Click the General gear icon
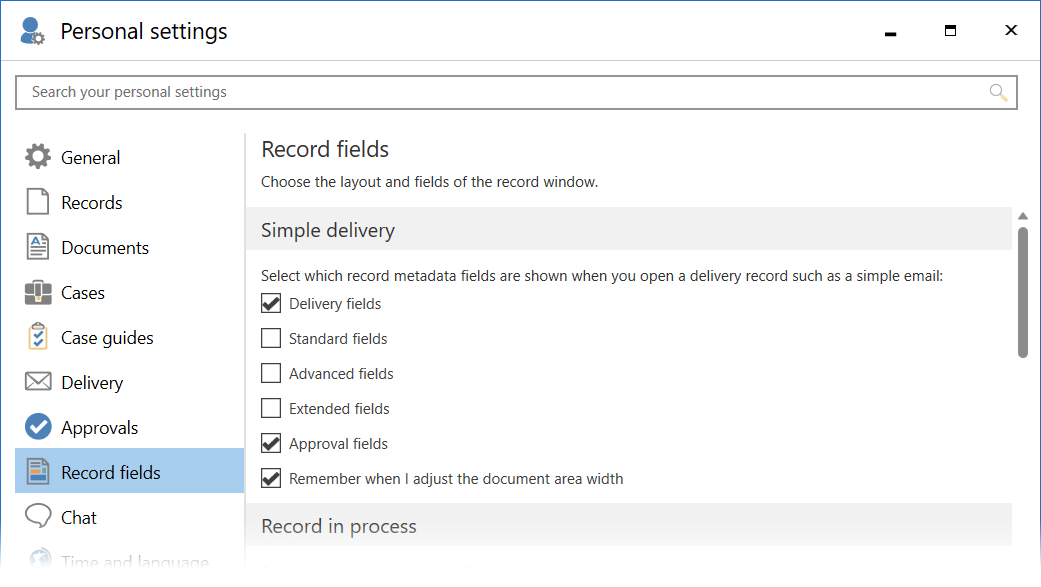This screenshot has height=587, width=1041. pos(38,157)
